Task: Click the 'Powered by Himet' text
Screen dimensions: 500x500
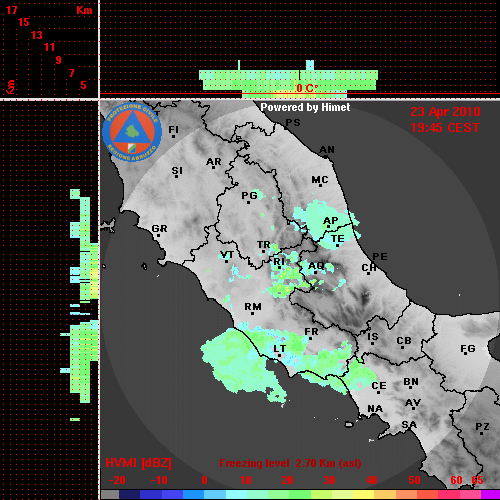Action: pyautogui.click(x=305, y=107)
